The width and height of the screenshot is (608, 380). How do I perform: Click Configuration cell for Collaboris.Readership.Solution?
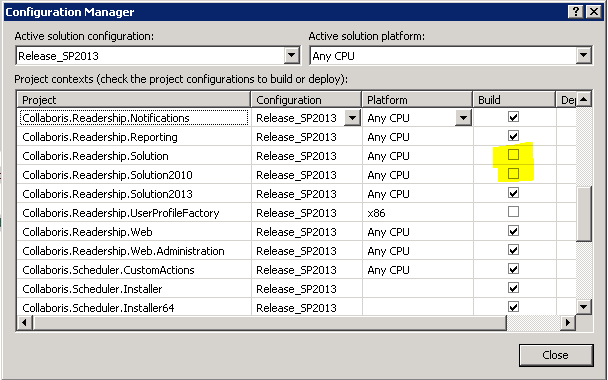(307, 156)
